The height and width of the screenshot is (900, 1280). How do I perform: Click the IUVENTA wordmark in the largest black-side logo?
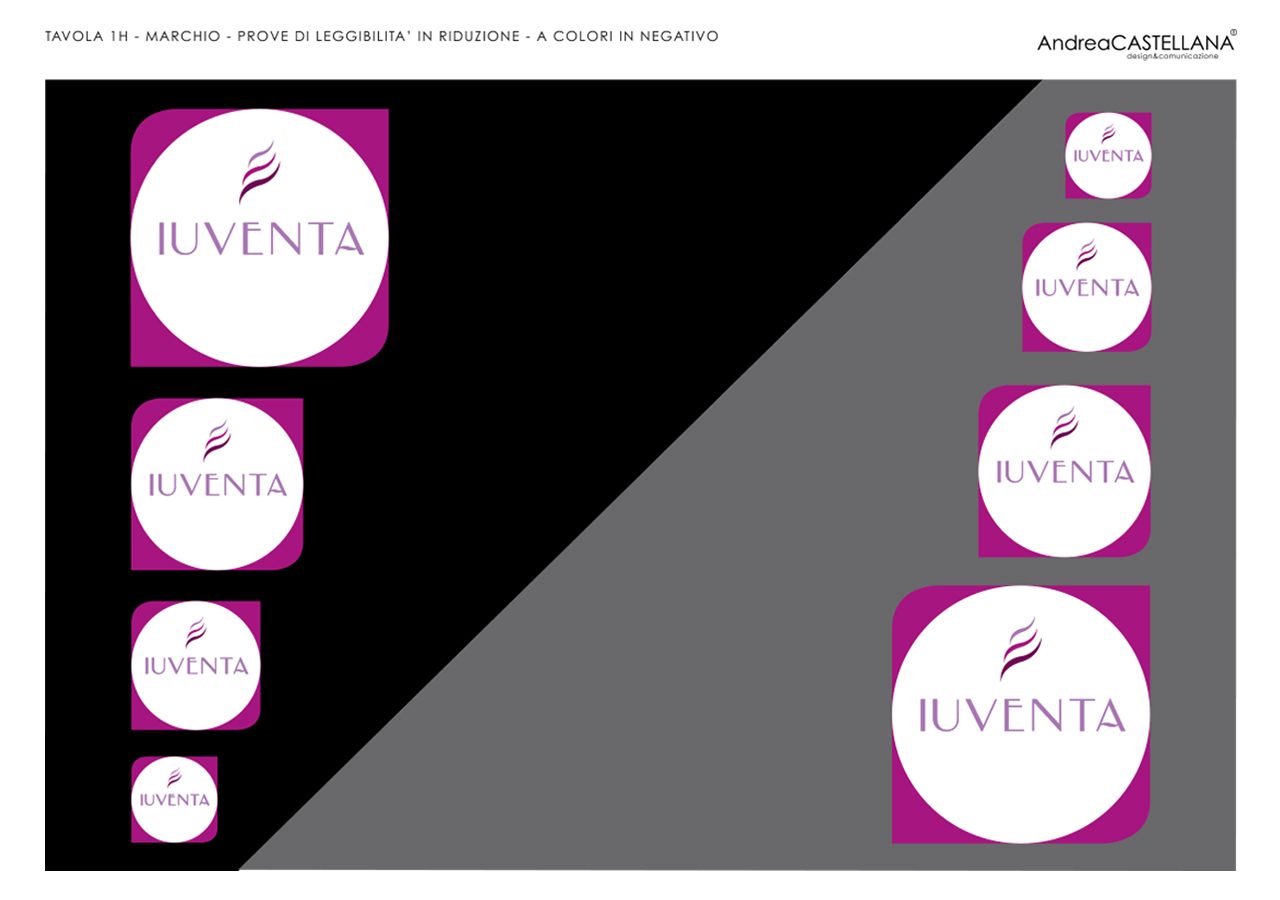tap(260, 240)
